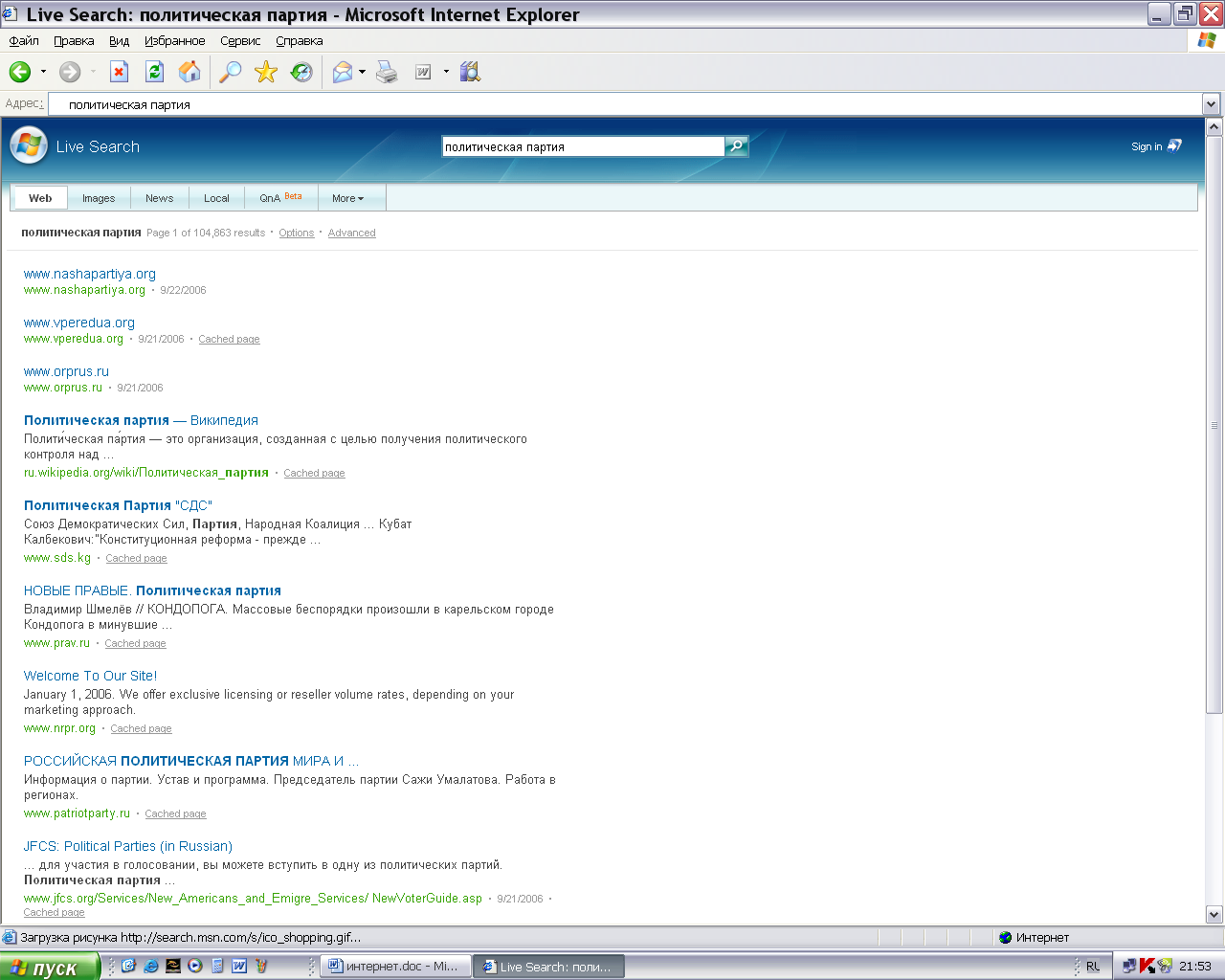Open the address bar dropdown arrow
Viewport: 1225px width, 980px height.
(1211, 104)
